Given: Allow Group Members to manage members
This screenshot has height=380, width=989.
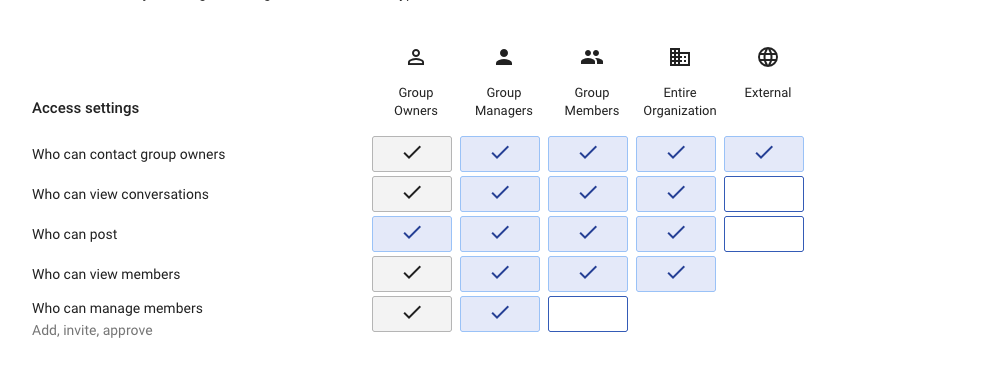Looking at the screenshot, I should [x=588, y=314].
